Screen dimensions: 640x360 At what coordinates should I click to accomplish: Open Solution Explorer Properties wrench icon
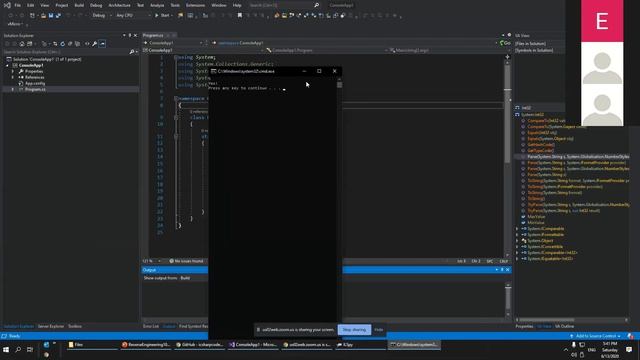[x=95, y=44]
